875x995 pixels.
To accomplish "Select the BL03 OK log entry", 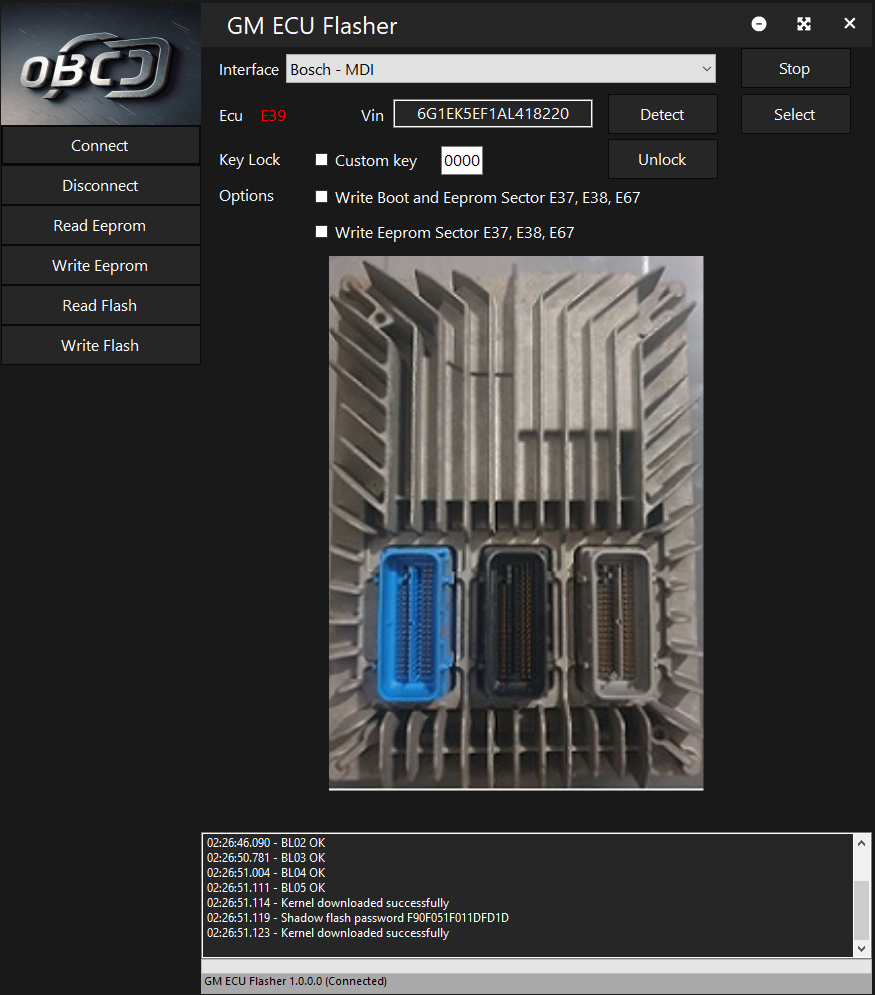I will (266, 858).
